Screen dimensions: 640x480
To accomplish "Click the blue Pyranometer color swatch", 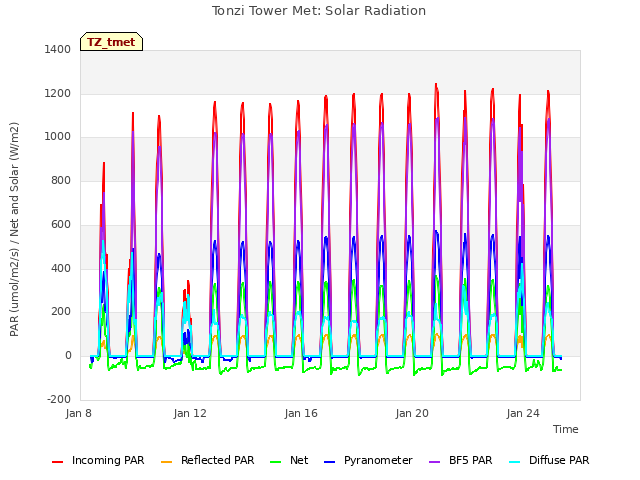I will (329, 462).
